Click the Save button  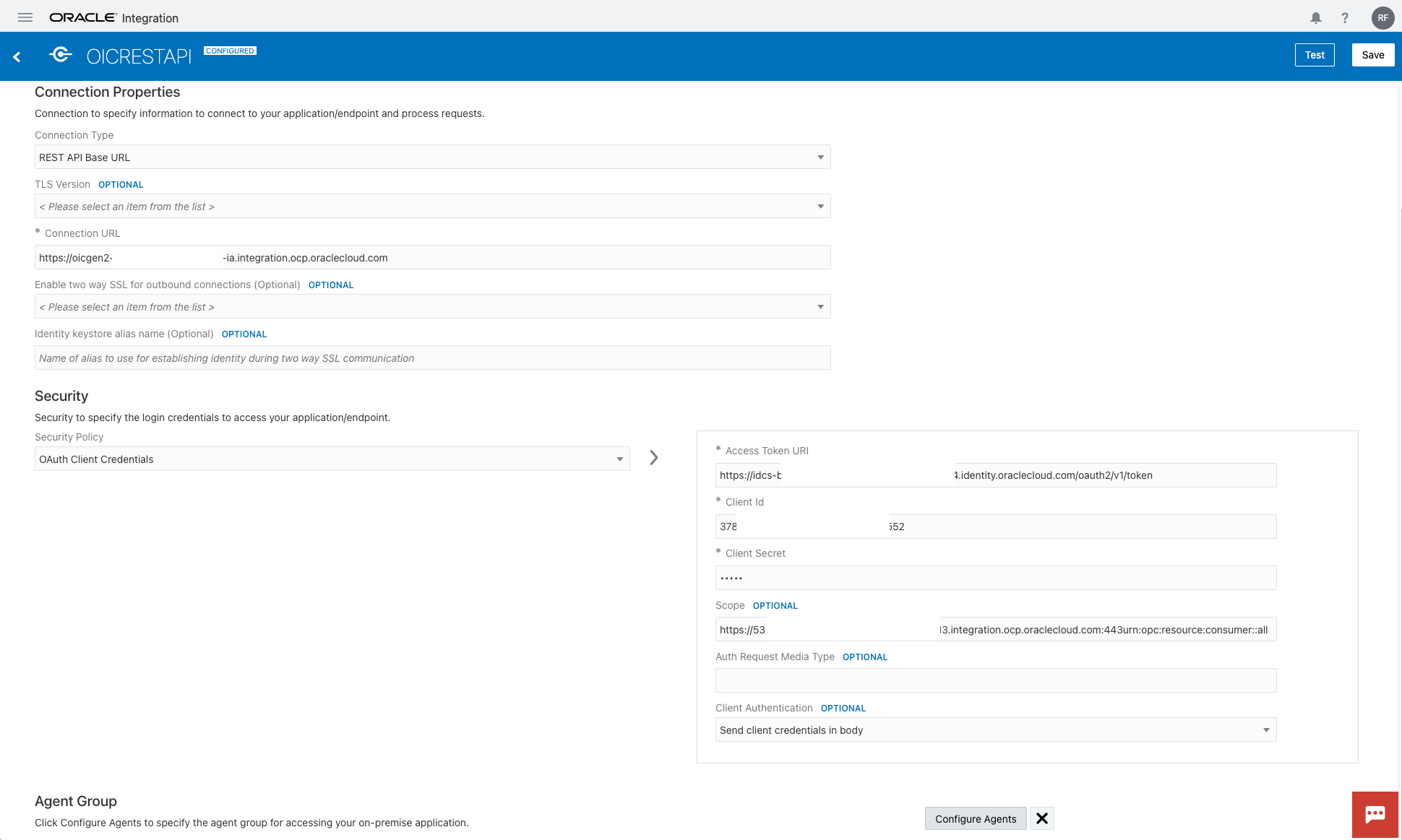[1372, 54]
